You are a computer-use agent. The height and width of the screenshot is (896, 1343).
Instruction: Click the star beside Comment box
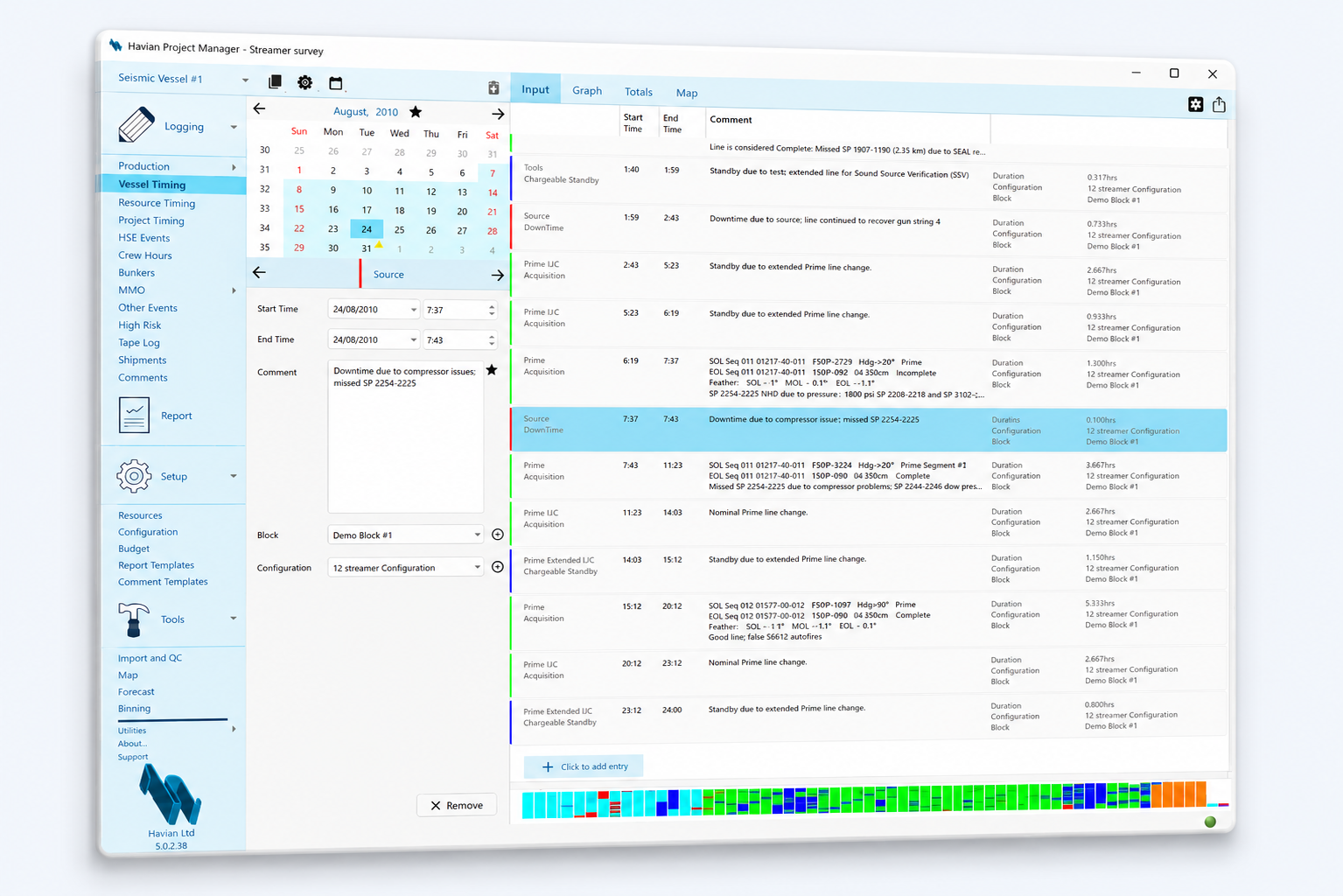click(x=492, y=370)
